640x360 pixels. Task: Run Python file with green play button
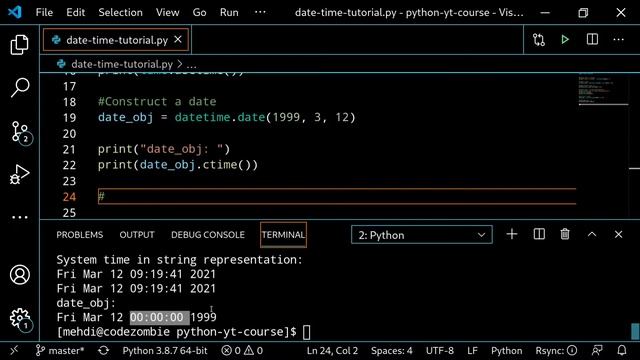(565, 40)
